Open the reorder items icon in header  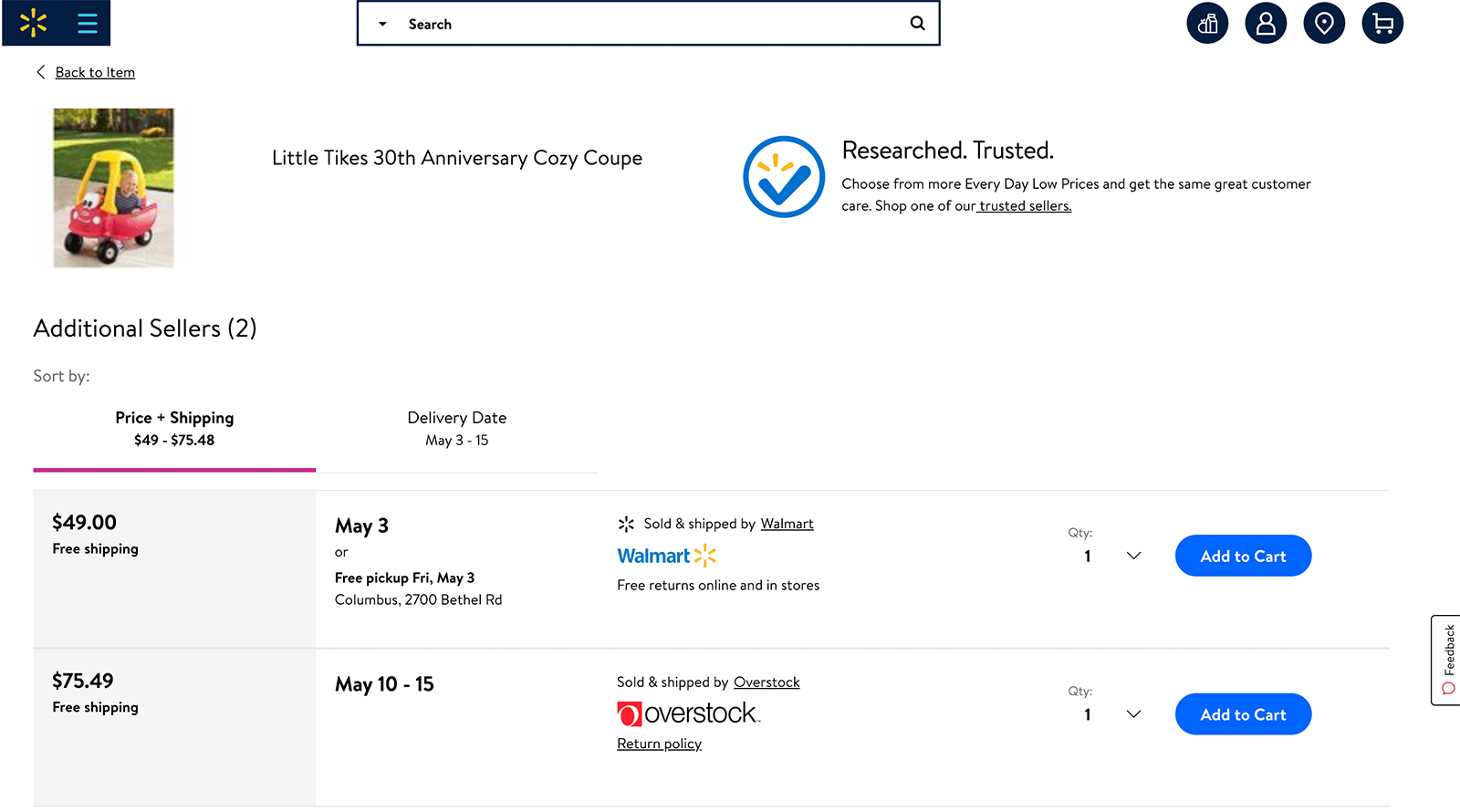pyautogui.click(x=1207, y=23)
